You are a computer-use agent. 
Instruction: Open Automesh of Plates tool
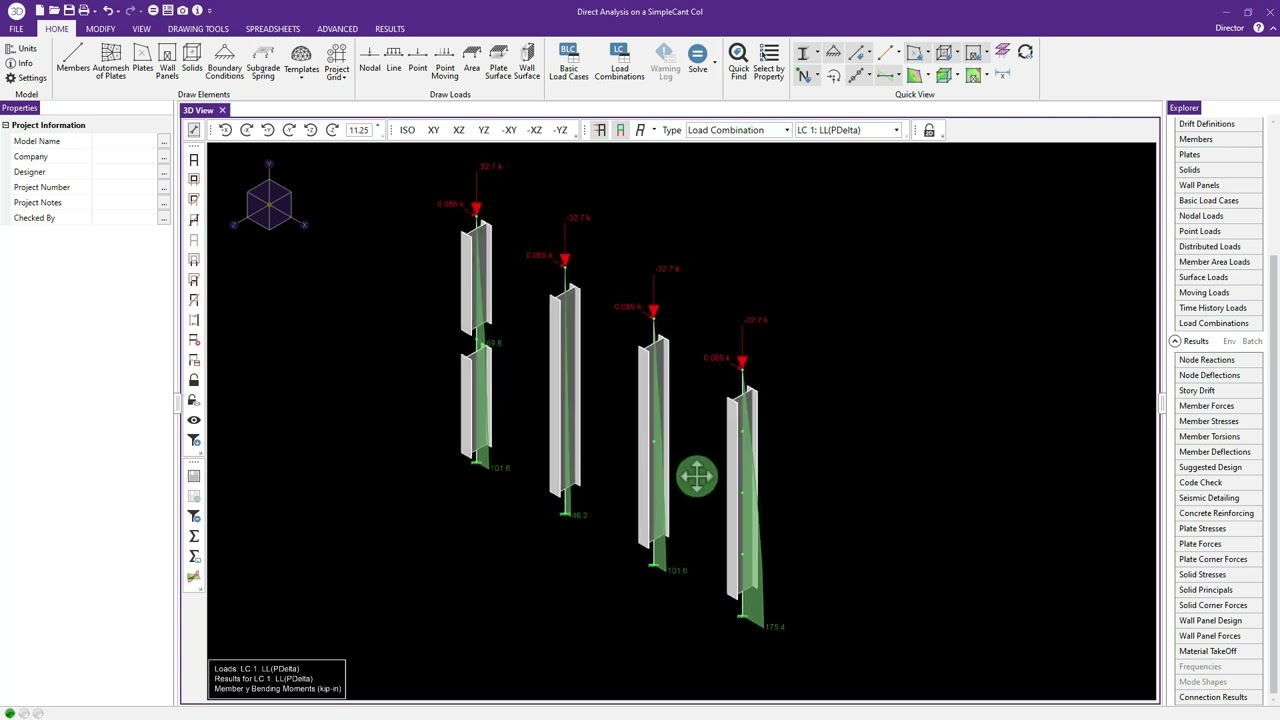[x=111, y=61]
